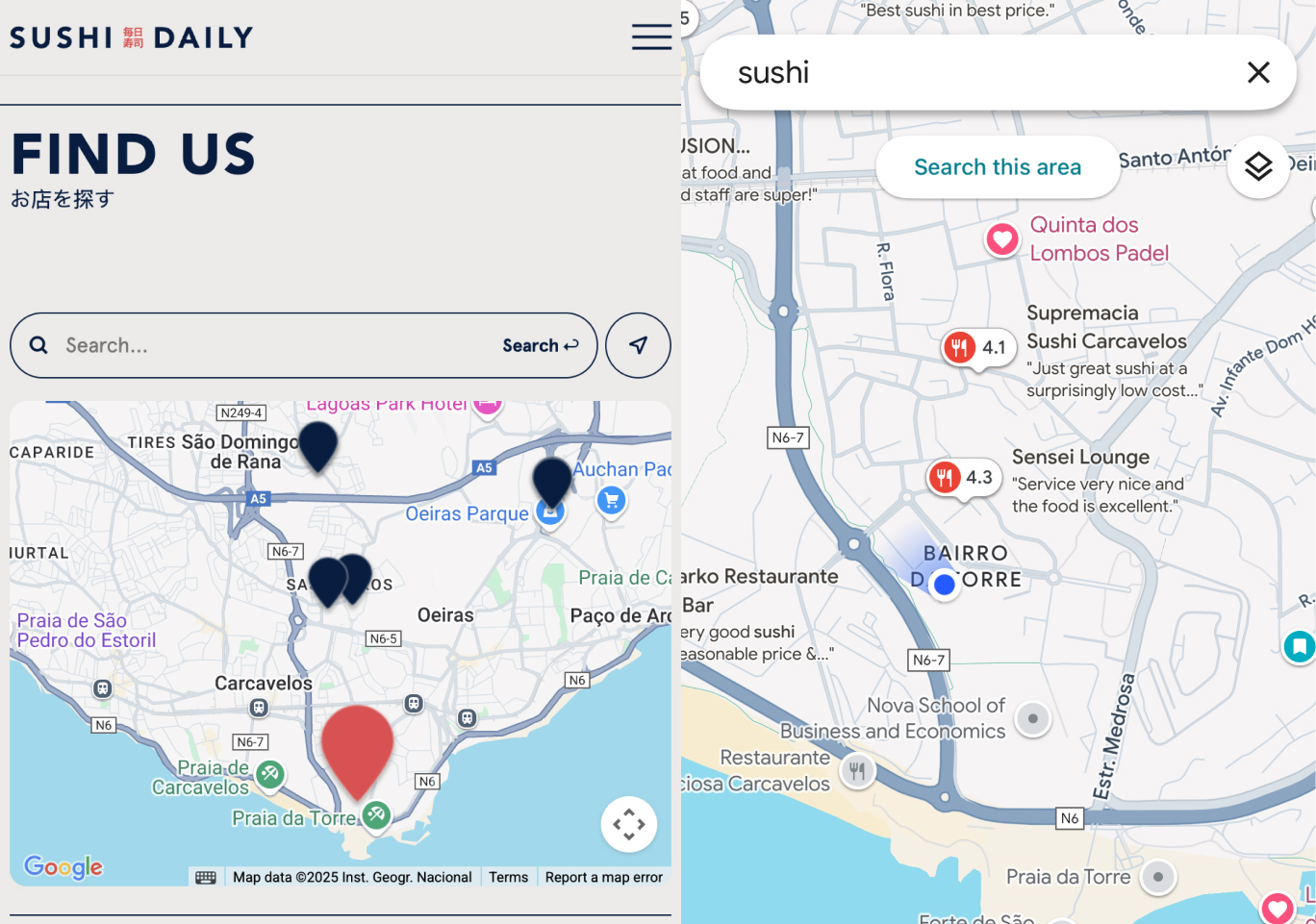Click the Sushi Daily logo

tap(132, 37)
